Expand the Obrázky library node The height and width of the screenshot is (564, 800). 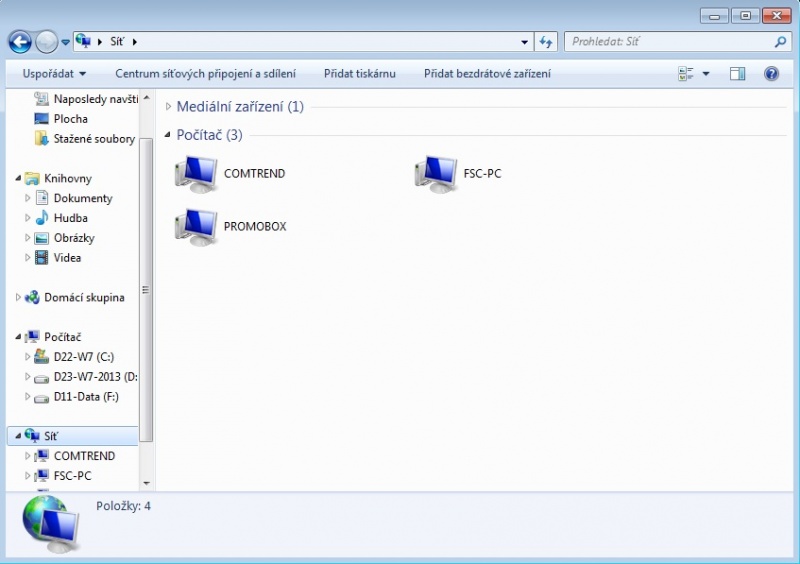pyautogui.click(x=28, y=238)
